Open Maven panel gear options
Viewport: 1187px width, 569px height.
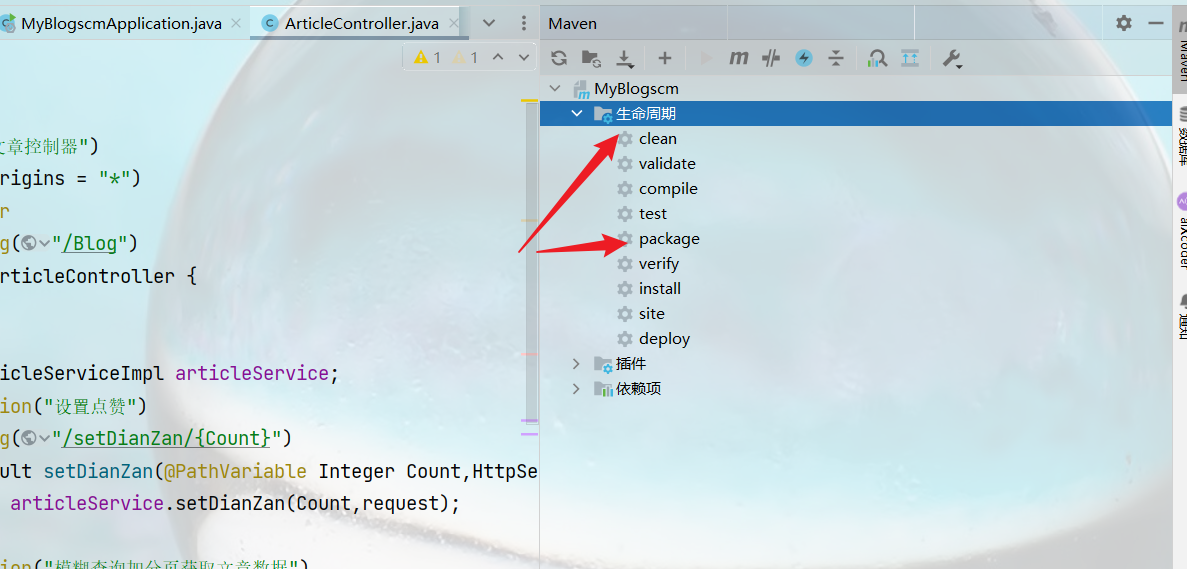[1124, 23]
